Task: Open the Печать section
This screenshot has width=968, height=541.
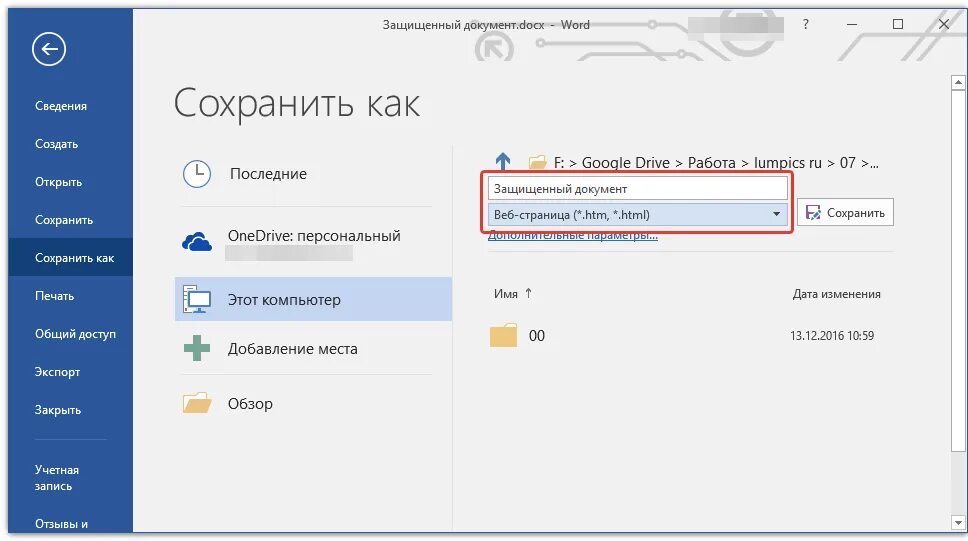Action: click(54, 296)
